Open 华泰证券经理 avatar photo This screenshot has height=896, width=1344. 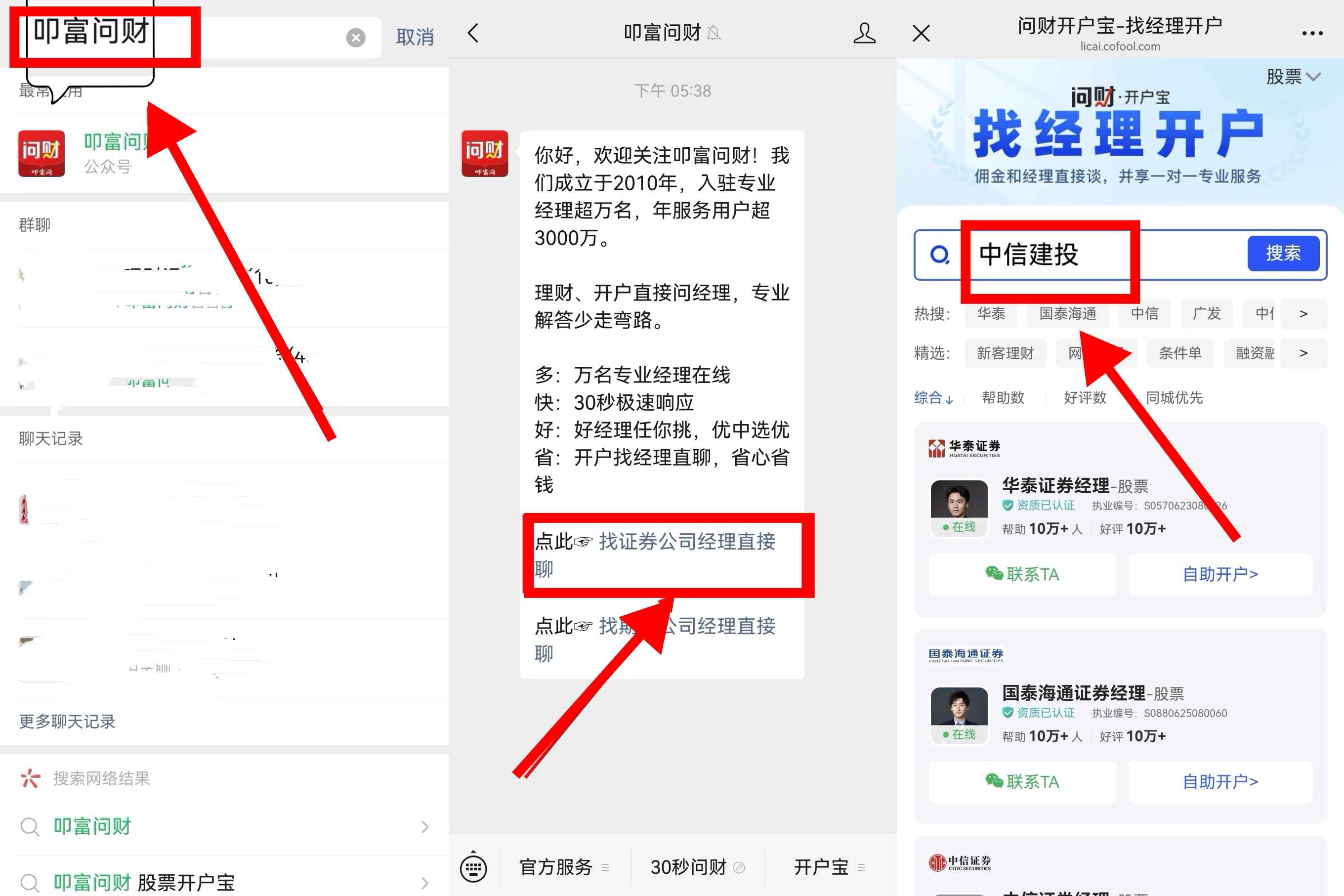pos(959,508)
